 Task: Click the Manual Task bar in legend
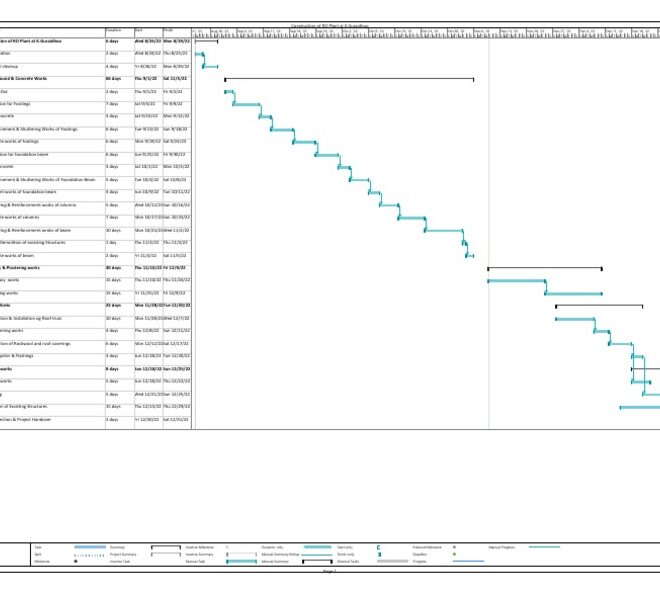(x=242, y=561)
